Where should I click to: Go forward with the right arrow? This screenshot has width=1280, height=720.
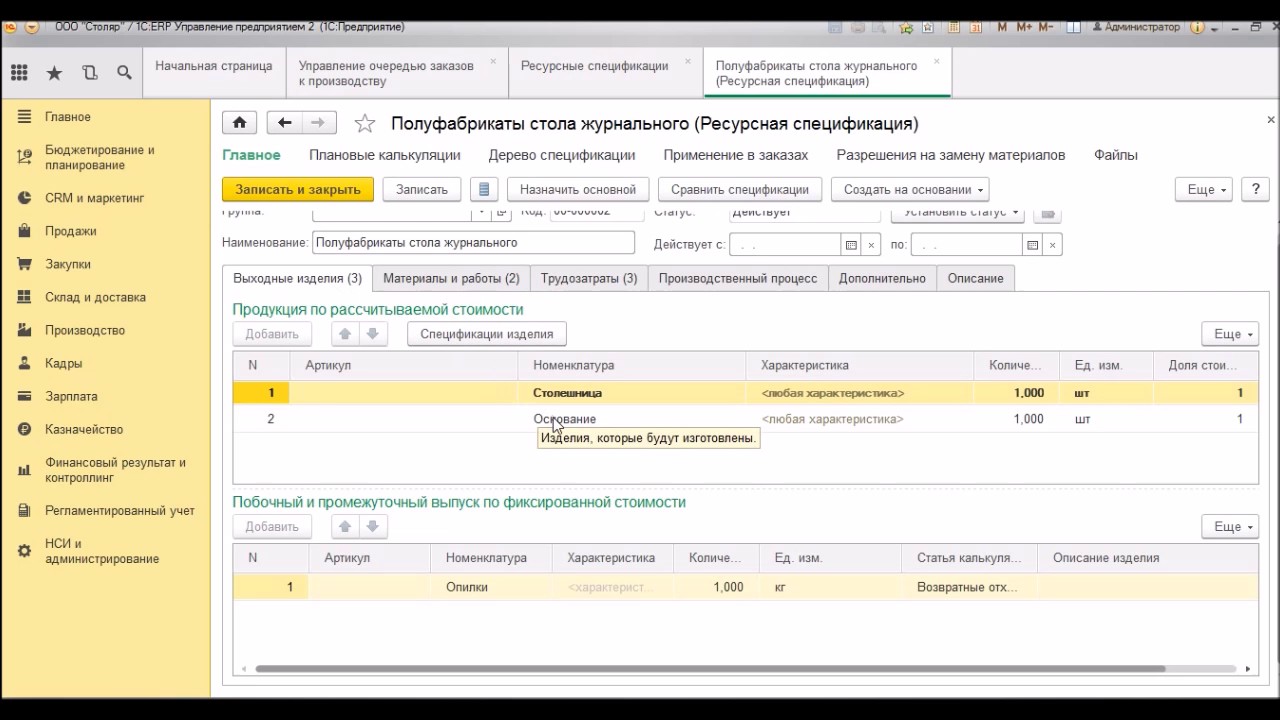coord(319,123)
